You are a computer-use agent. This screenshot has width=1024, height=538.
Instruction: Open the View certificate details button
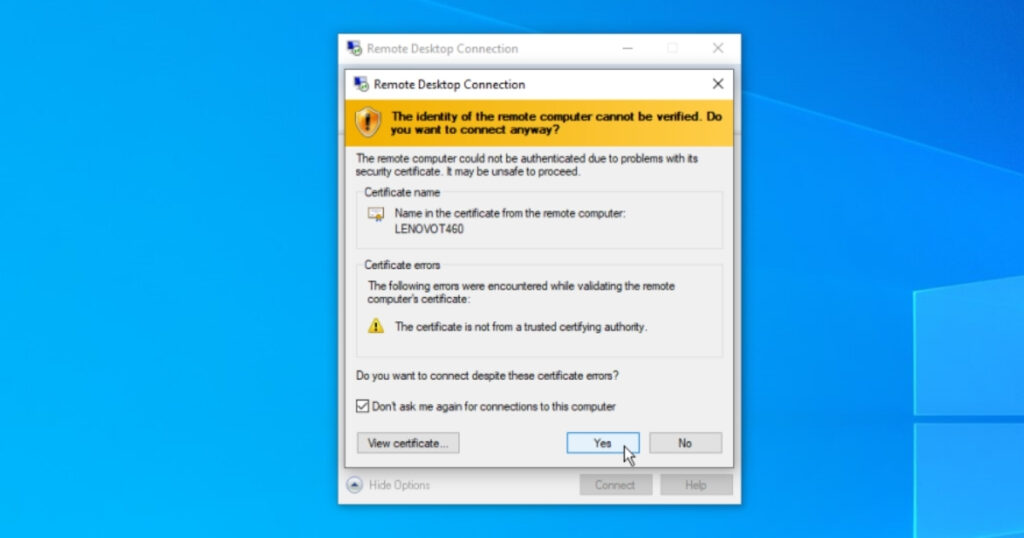click(x=408, y=443)
